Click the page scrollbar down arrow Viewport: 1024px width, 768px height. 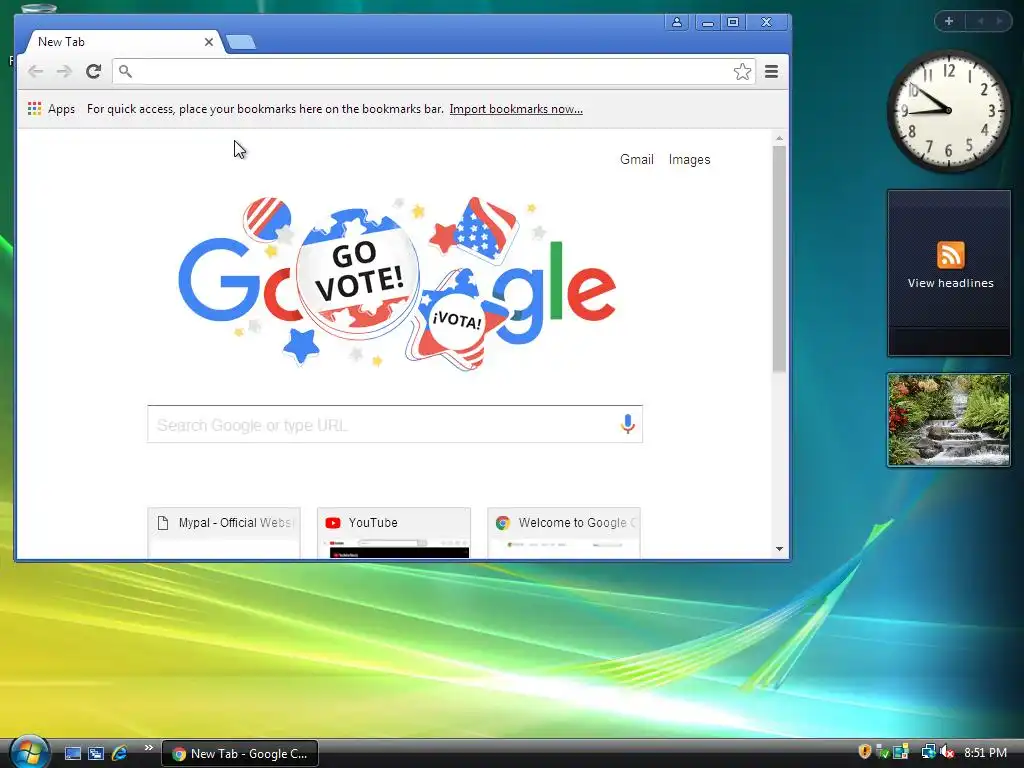point(779,549)
